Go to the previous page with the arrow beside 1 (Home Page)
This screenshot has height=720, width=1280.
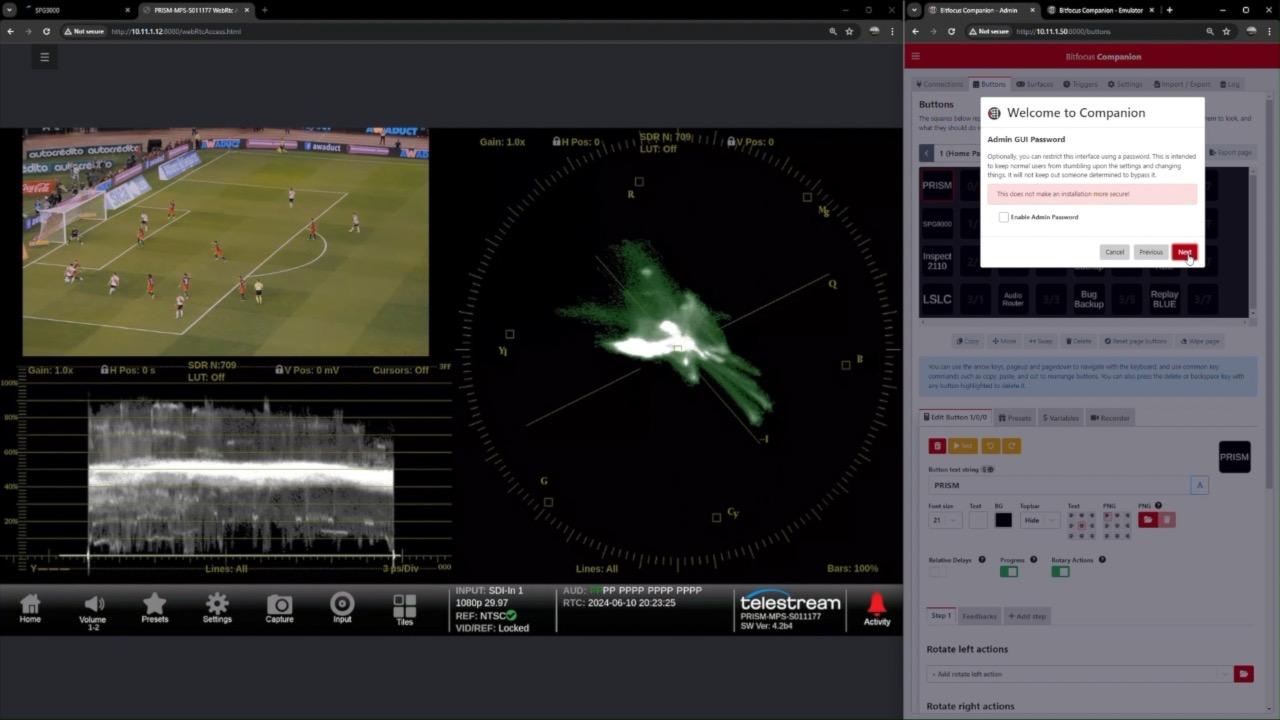[x=927, y=153]
